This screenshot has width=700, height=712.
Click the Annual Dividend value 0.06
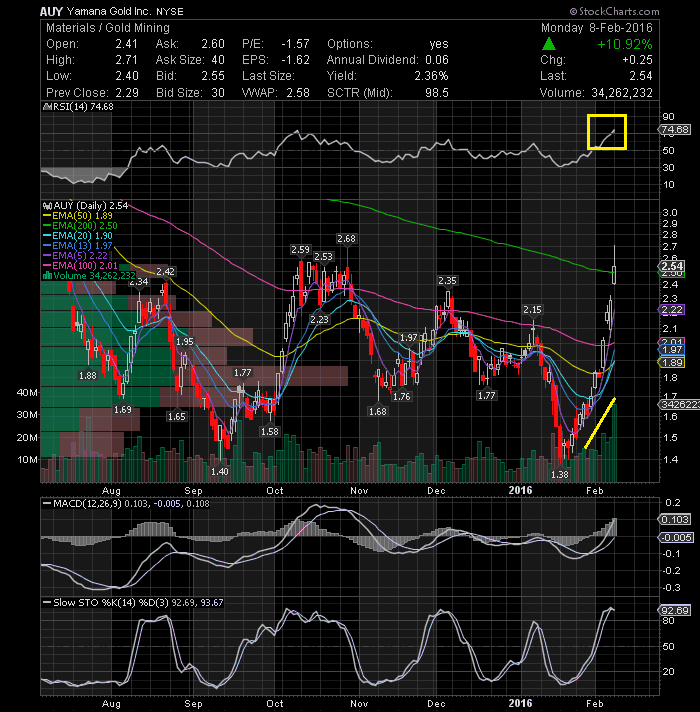(437, 60)
